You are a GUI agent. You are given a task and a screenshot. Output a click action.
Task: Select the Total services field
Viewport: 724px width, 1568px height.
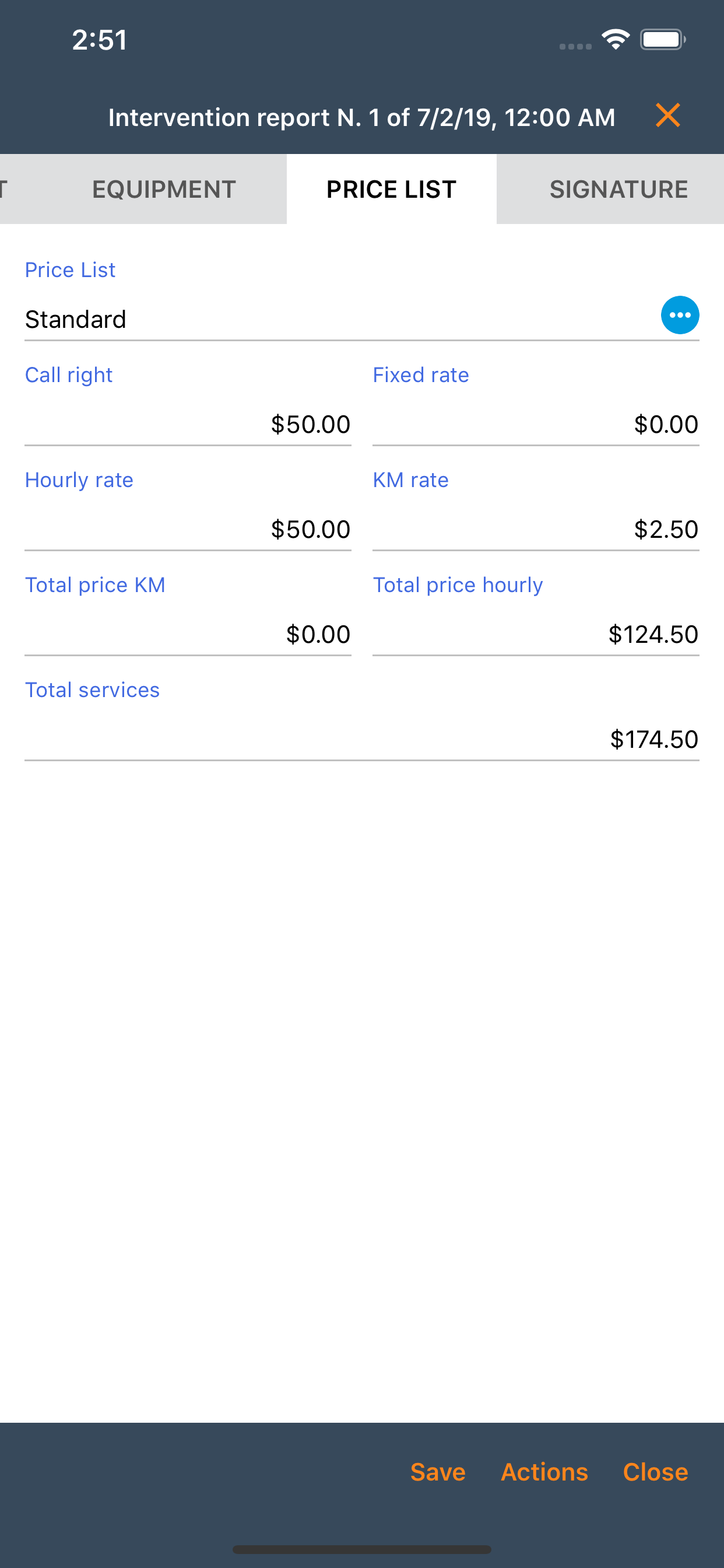pyautogui.click(x=361, y=739)
